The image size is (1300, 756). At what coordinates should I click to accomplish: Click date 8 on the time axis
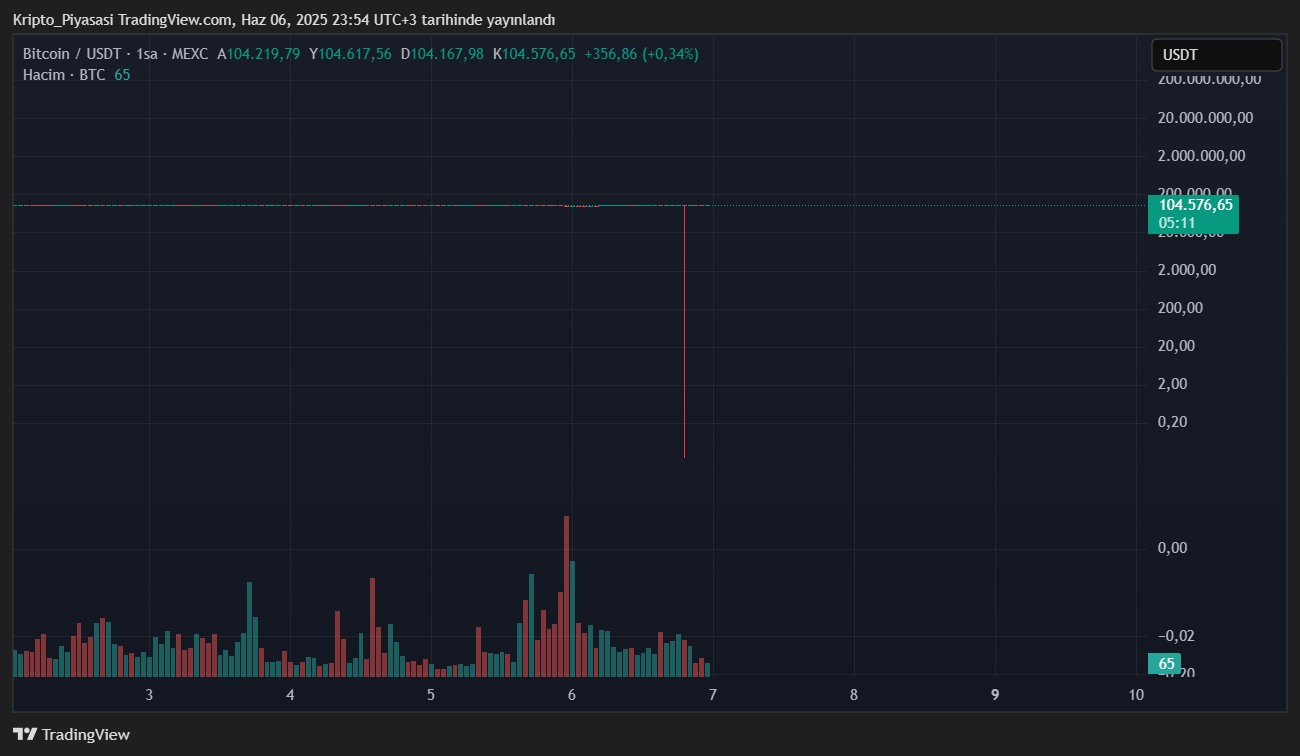(854, 695)
